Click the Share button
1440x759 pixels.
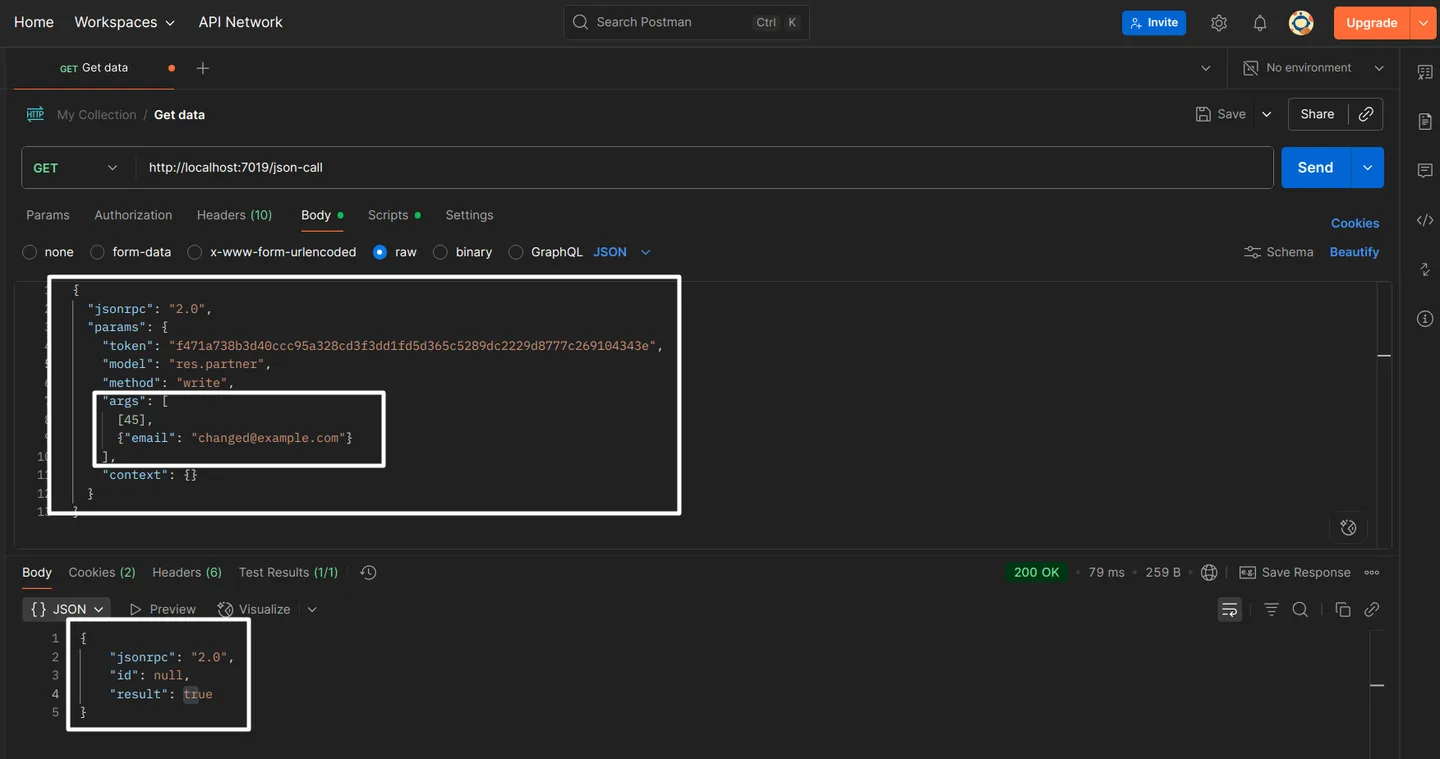(1317, 114)
